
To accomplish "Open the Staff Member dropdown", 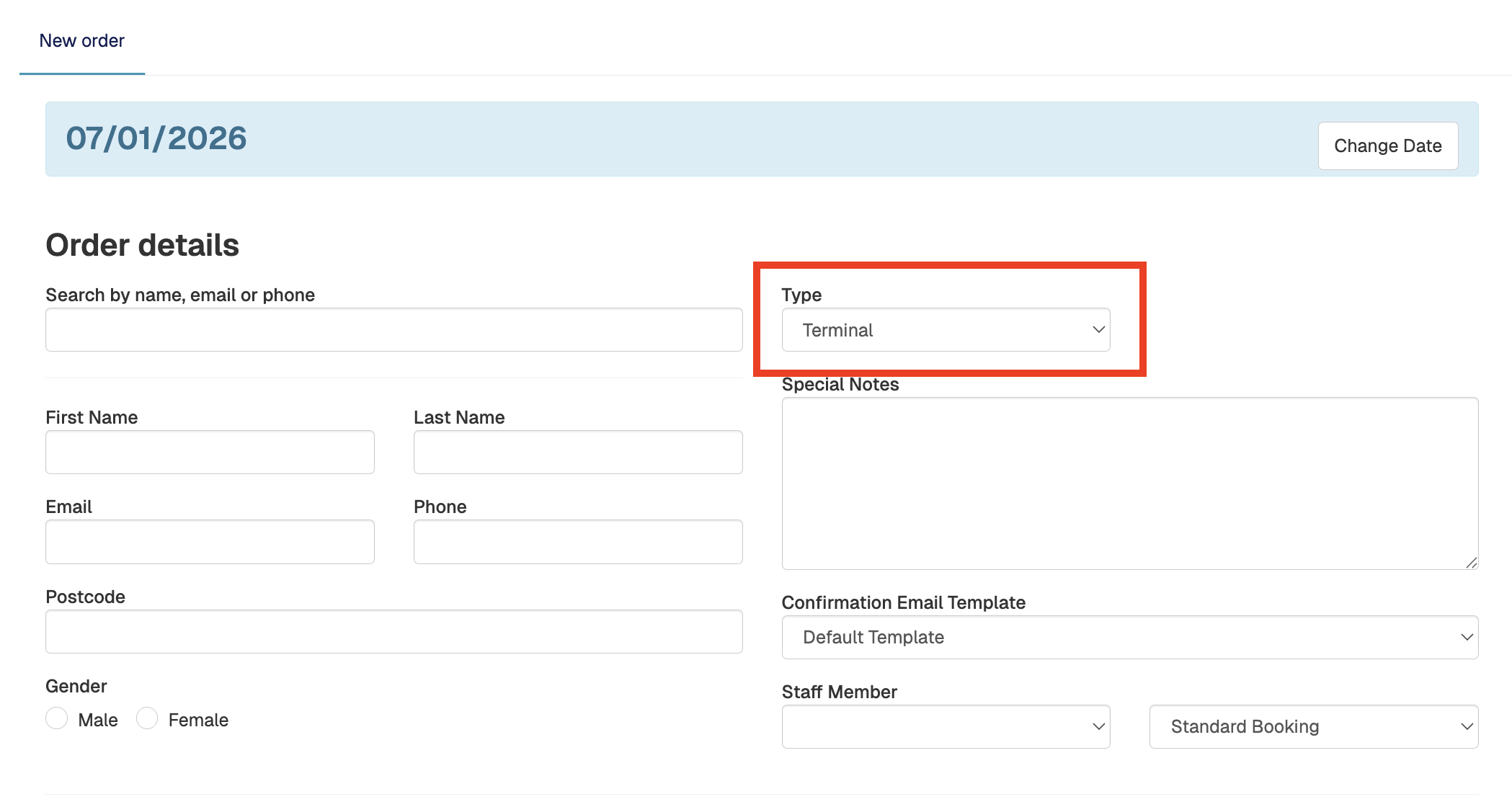I will coord(946,726).
